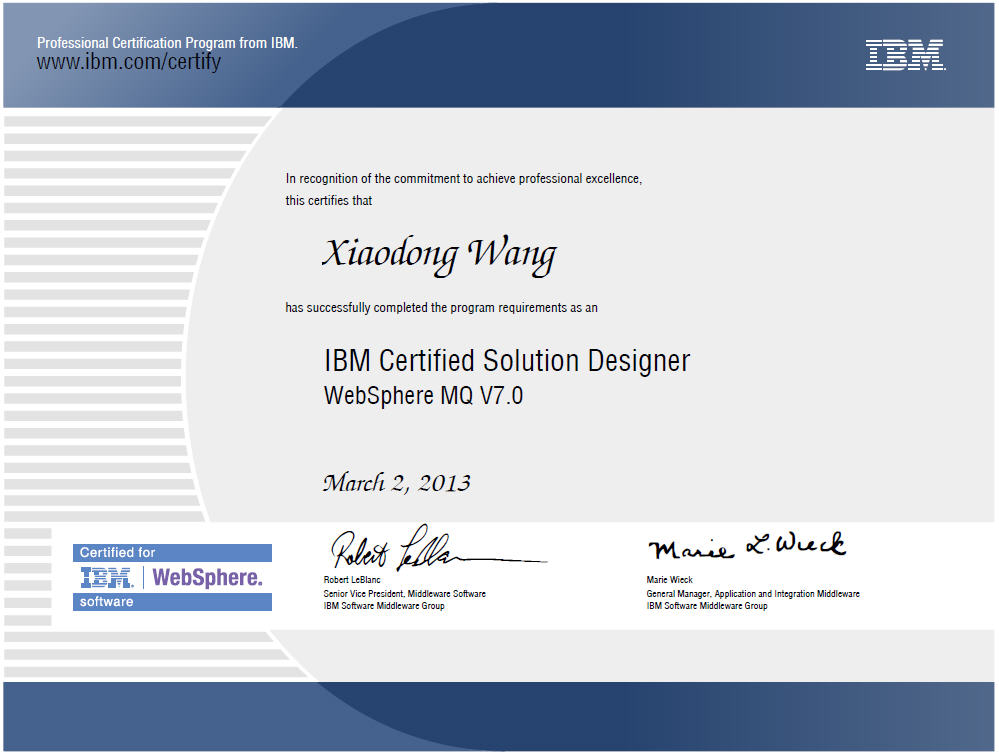This screenshot has width=999, height=754.
Task: Click the 'In recognition of the commitment' line
Action: [x=464, y=179]
